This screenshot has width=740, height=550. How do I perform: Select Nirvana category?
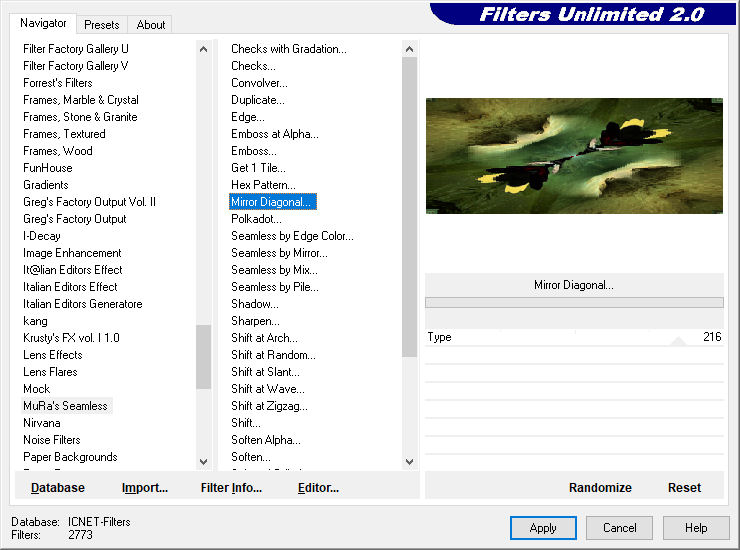point(42,423)
